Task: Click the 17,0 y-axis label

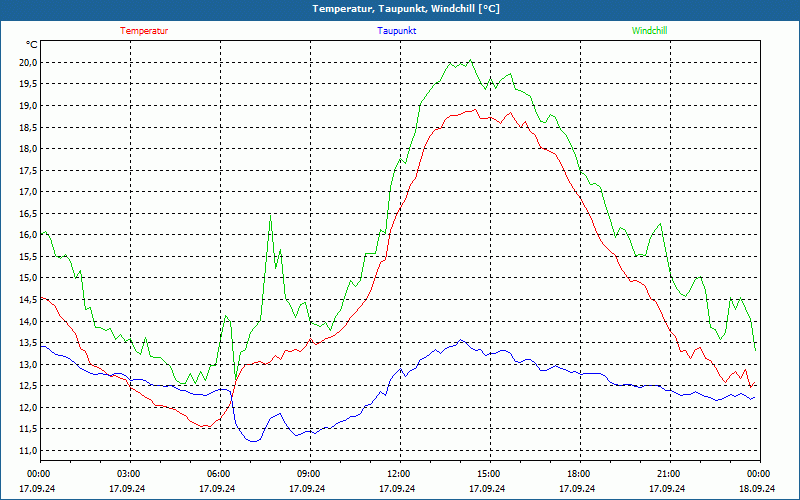Action: [x=28, y=192]
